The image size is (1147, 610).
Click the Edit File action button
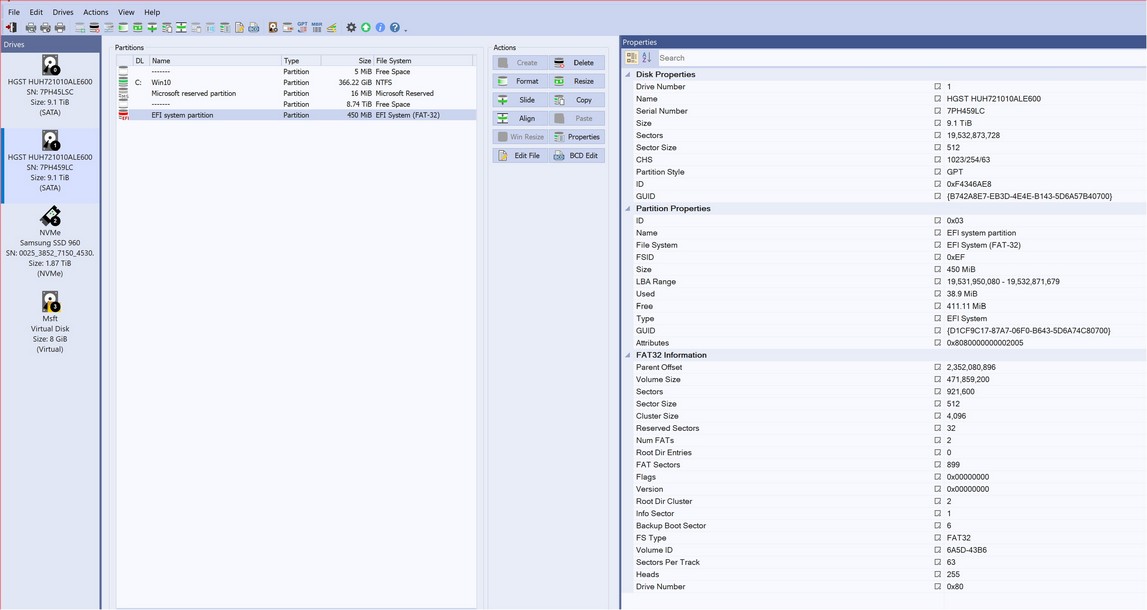pyautogui.click(x=520, y=156)
